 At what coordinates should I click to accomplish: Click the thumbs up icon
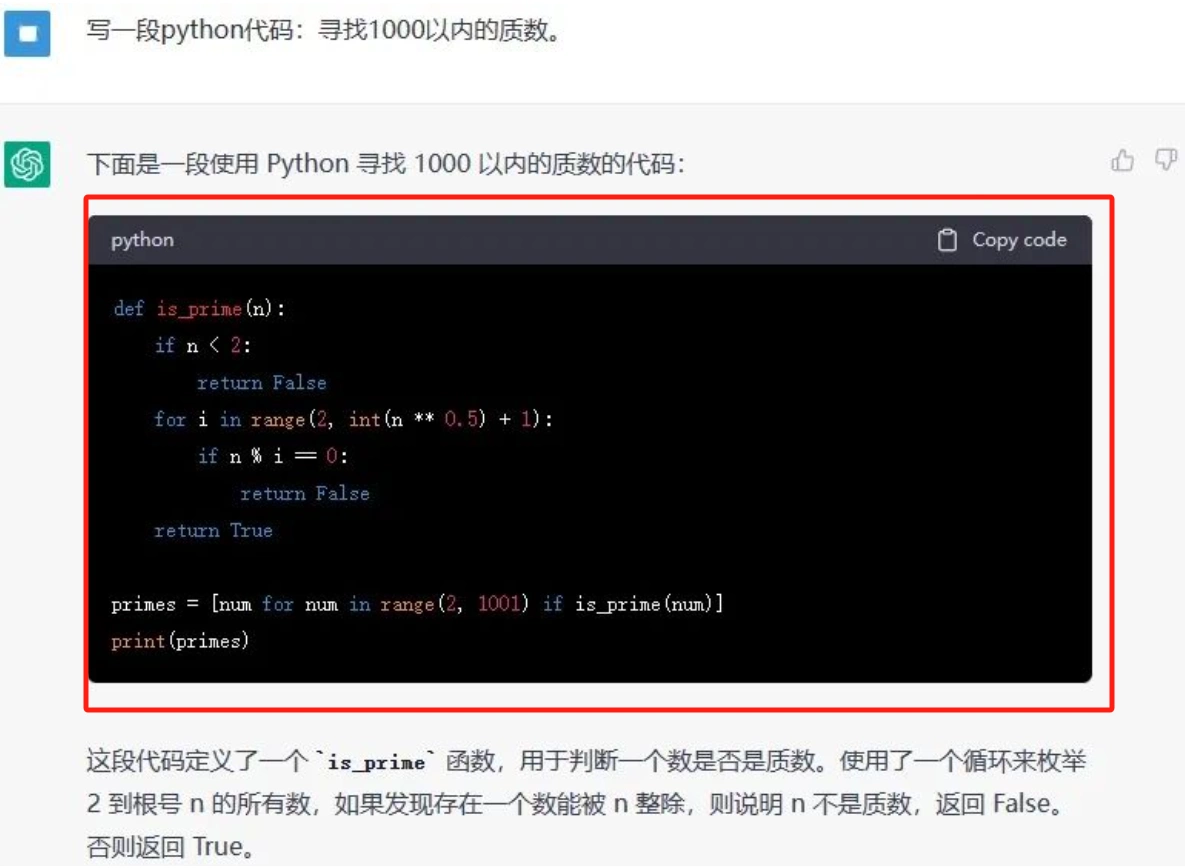pyautogui.click(x=1122, y=160)
